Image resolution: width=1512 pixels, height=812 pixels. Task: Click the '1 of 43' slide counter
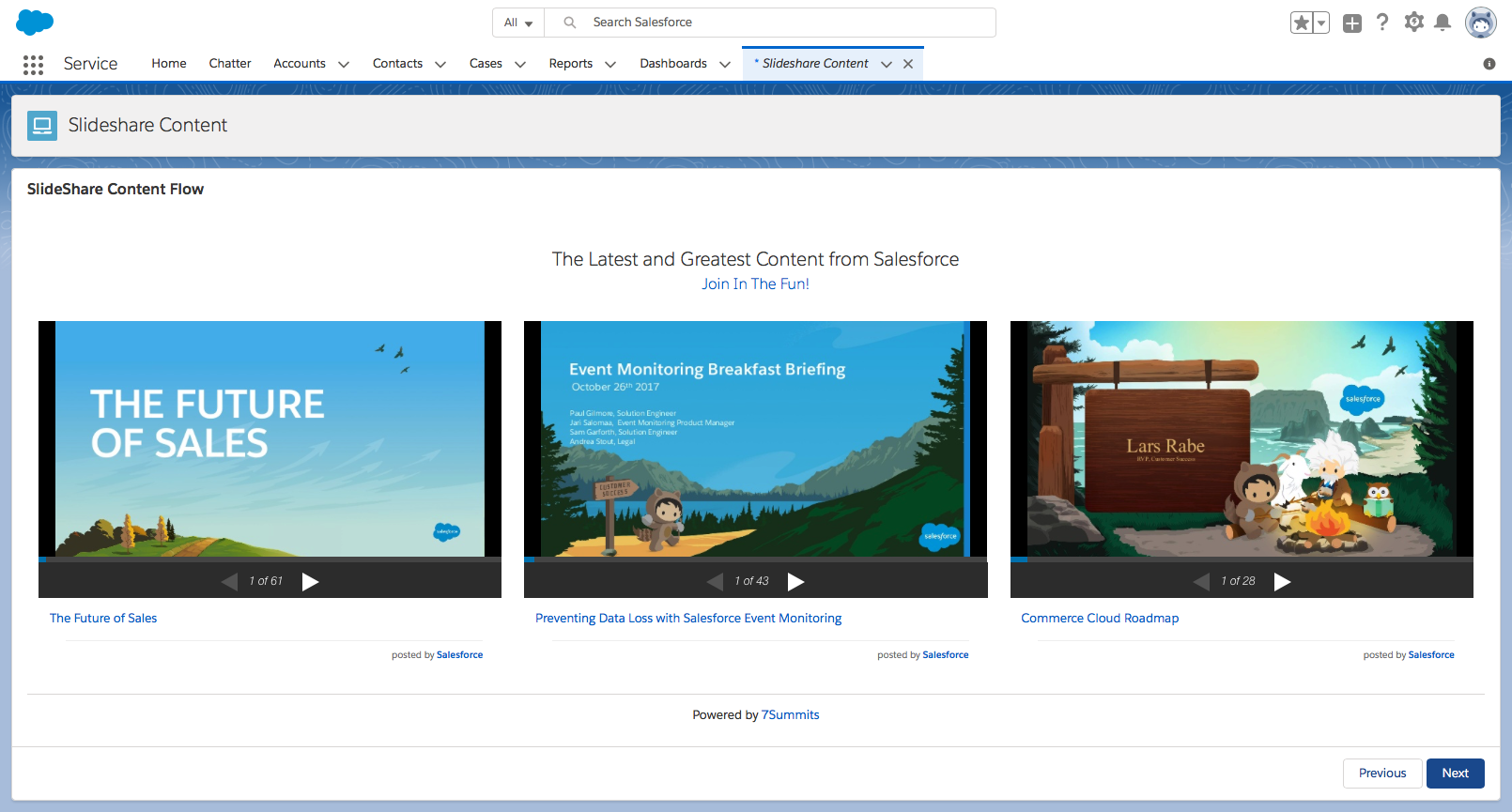(751, 581)
